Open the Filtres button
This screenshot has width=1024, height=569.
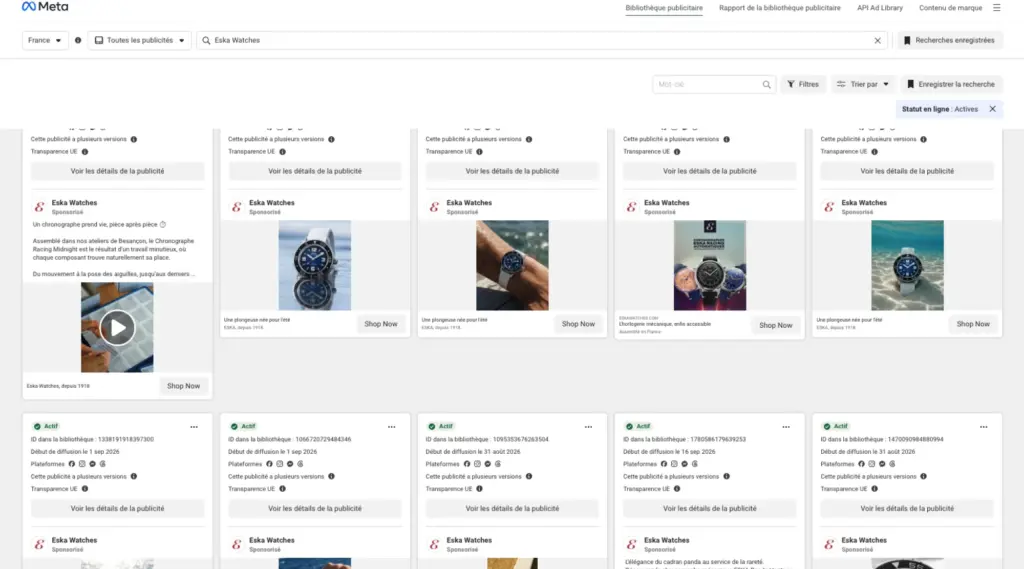pyautogui.click(x=803, y=84)
